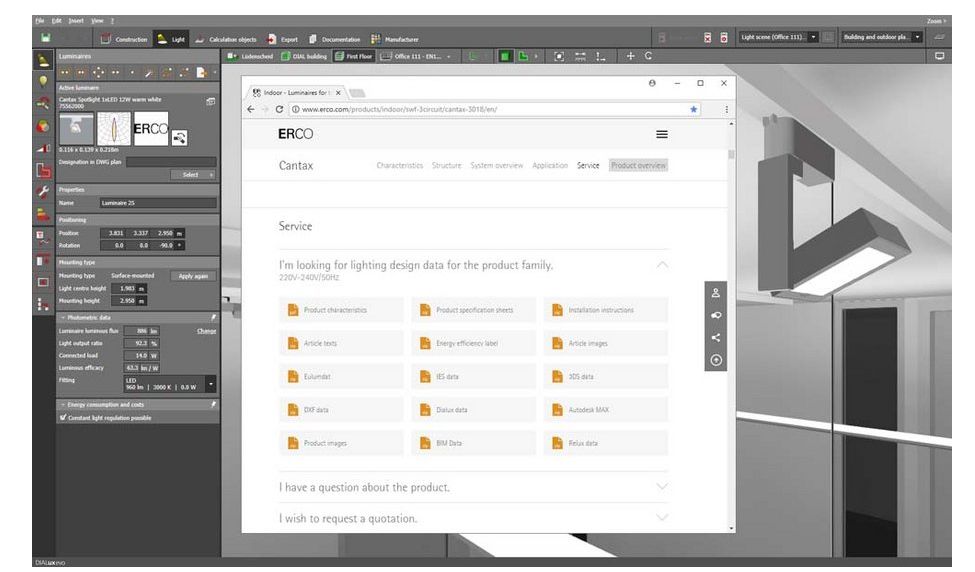Click the Luminaire 25 name field

(158, 203)
